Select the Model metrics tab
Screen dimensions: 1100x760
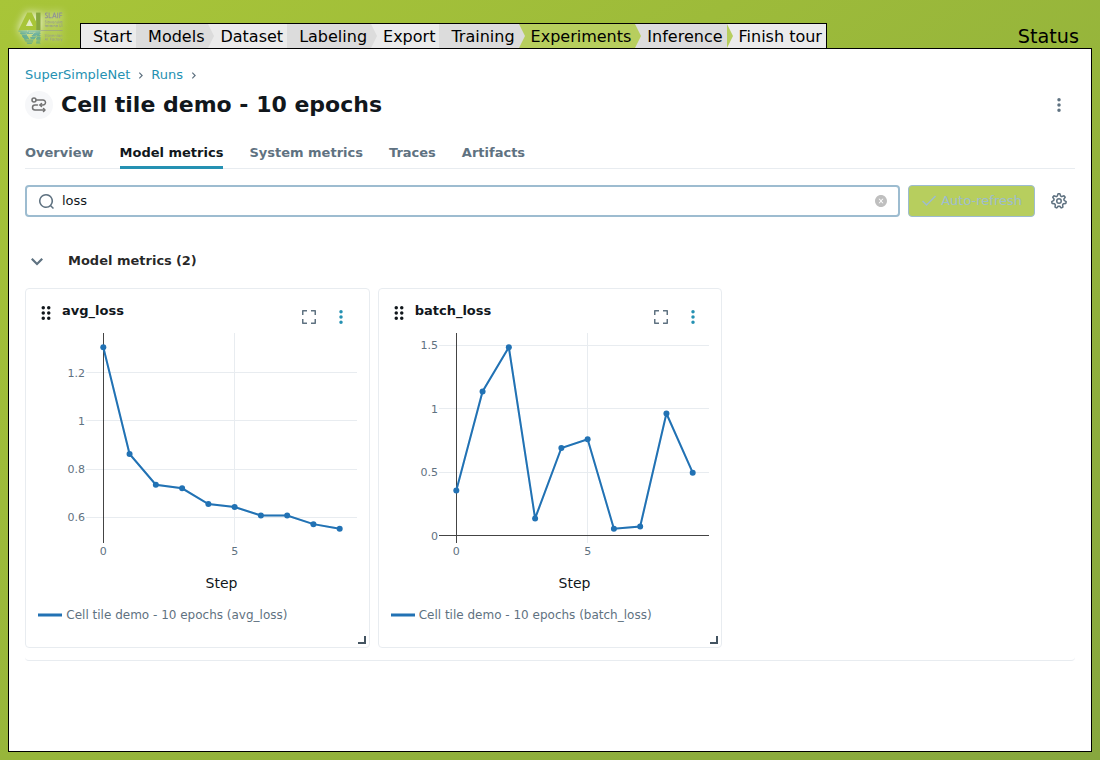coord(171,152)
